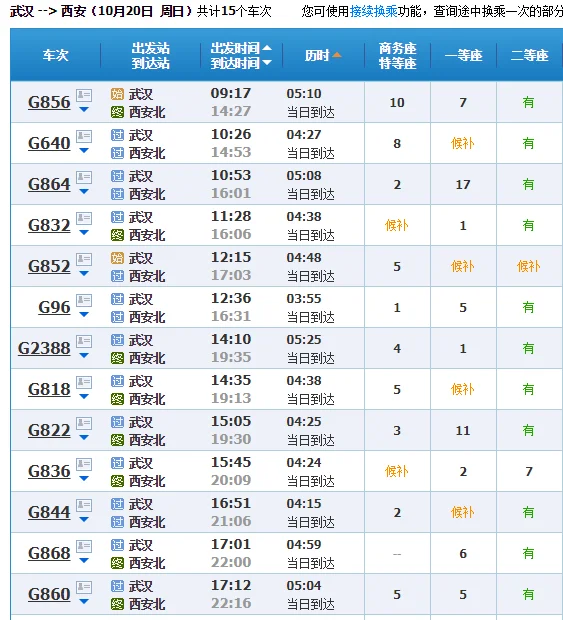Click first class count 17 for G864

(x=463, y=185)
